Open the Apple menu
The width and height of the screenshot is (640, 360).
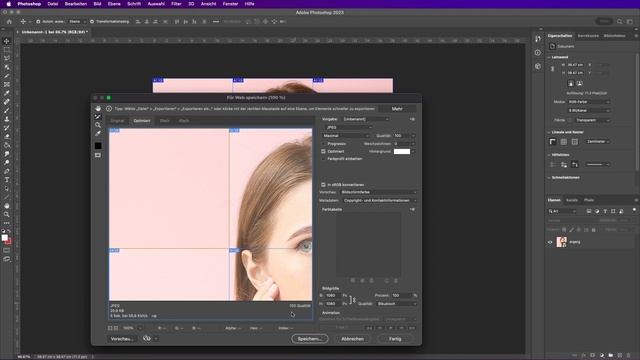(x=8, y=4)
